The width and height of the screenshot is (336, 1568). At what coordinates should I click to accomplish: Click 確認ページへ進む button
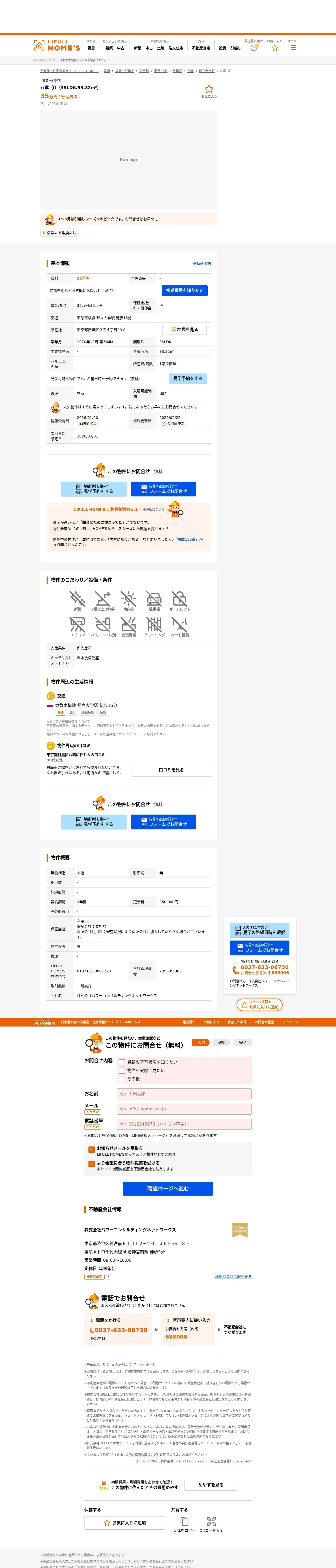click(168, 1188)
